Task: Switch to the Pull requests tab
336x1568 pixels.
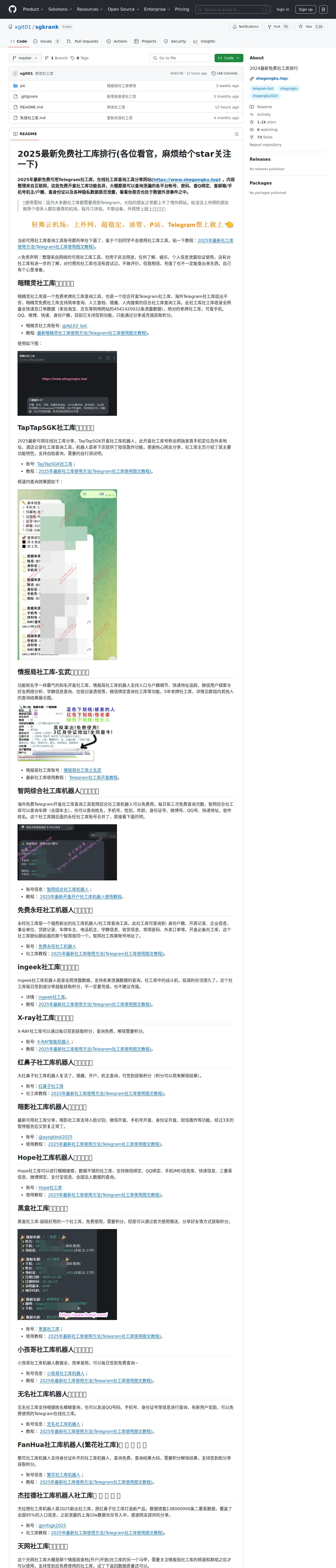Action: click(x=82, y=41)
